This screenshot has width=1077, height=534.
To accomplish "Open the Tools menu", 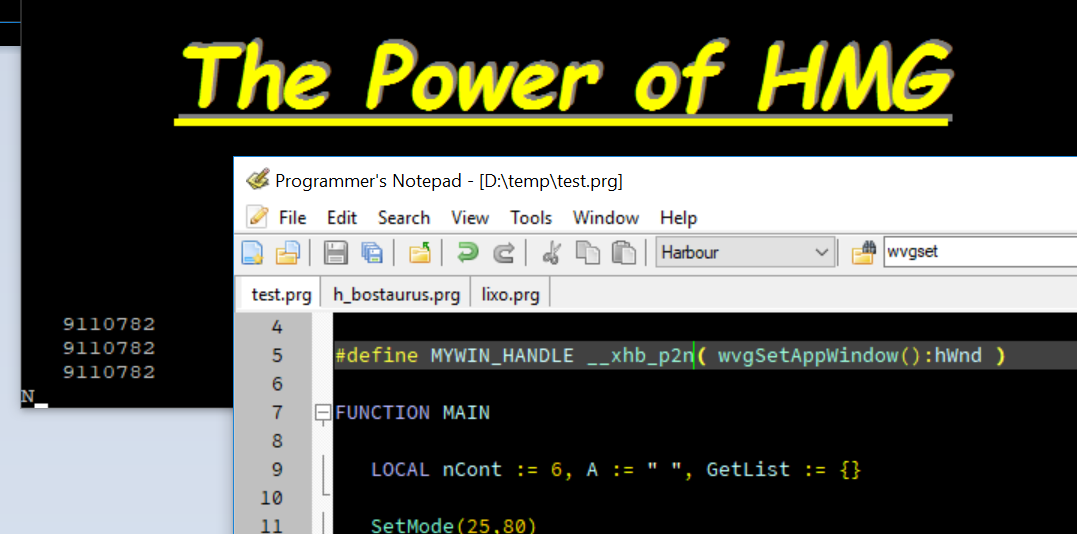I will tap(531, 218).
